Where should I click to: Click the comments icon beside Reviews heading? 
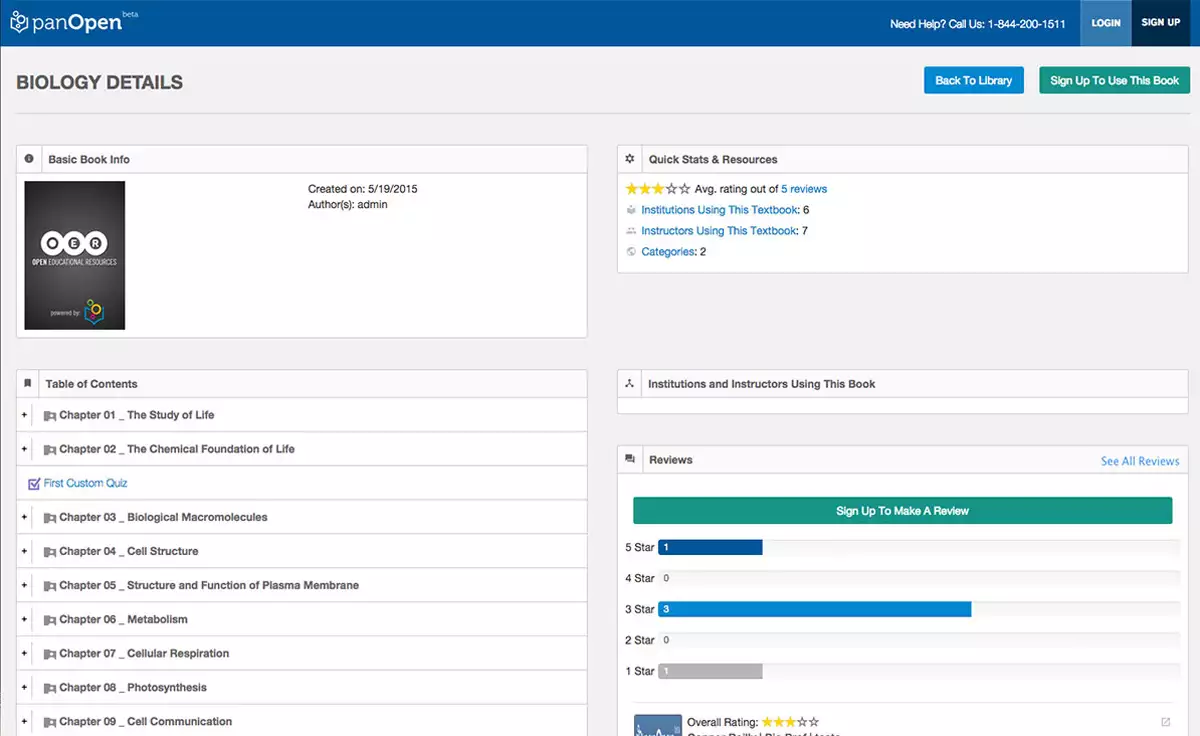point(630,460)
